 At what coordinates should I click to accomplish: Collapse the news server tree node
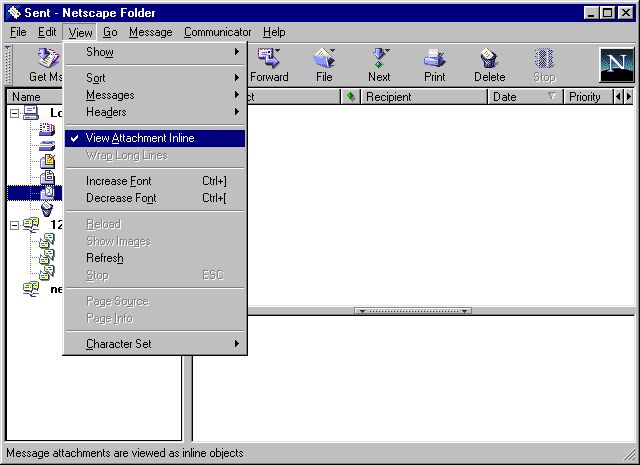click(x=14, y=225)
